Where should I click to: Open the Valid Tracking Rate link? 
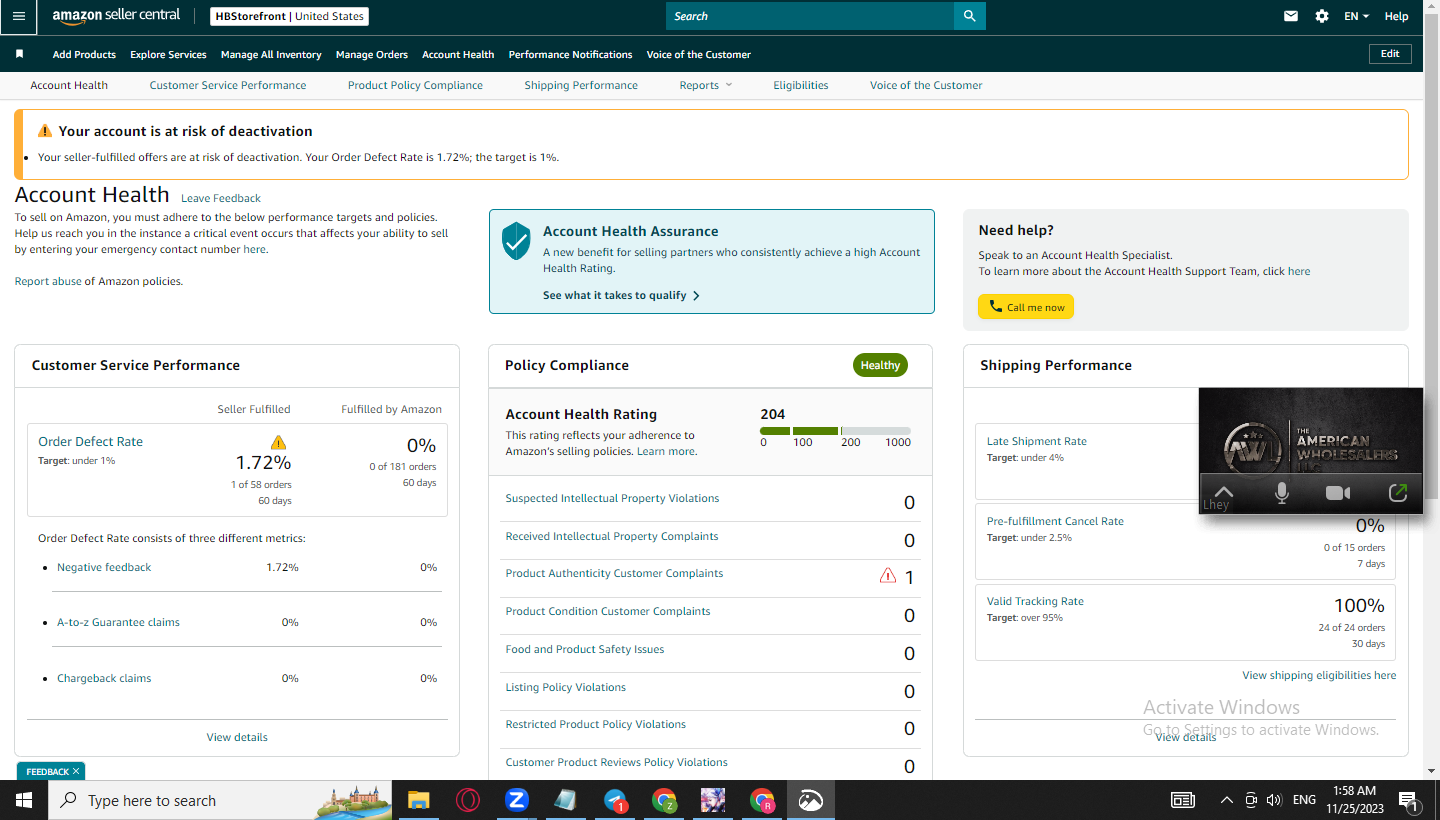(x=1035, y=601)
